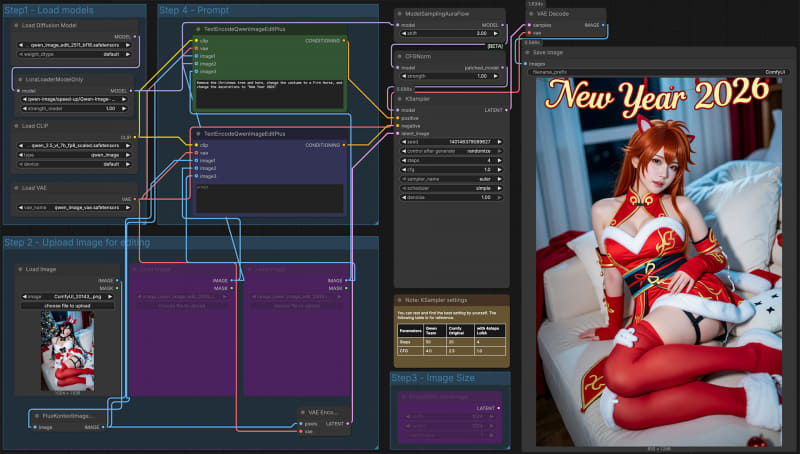800x454 pixels.
Task: Click the latent_image input port on KSampler
Action: click(398, 133)
